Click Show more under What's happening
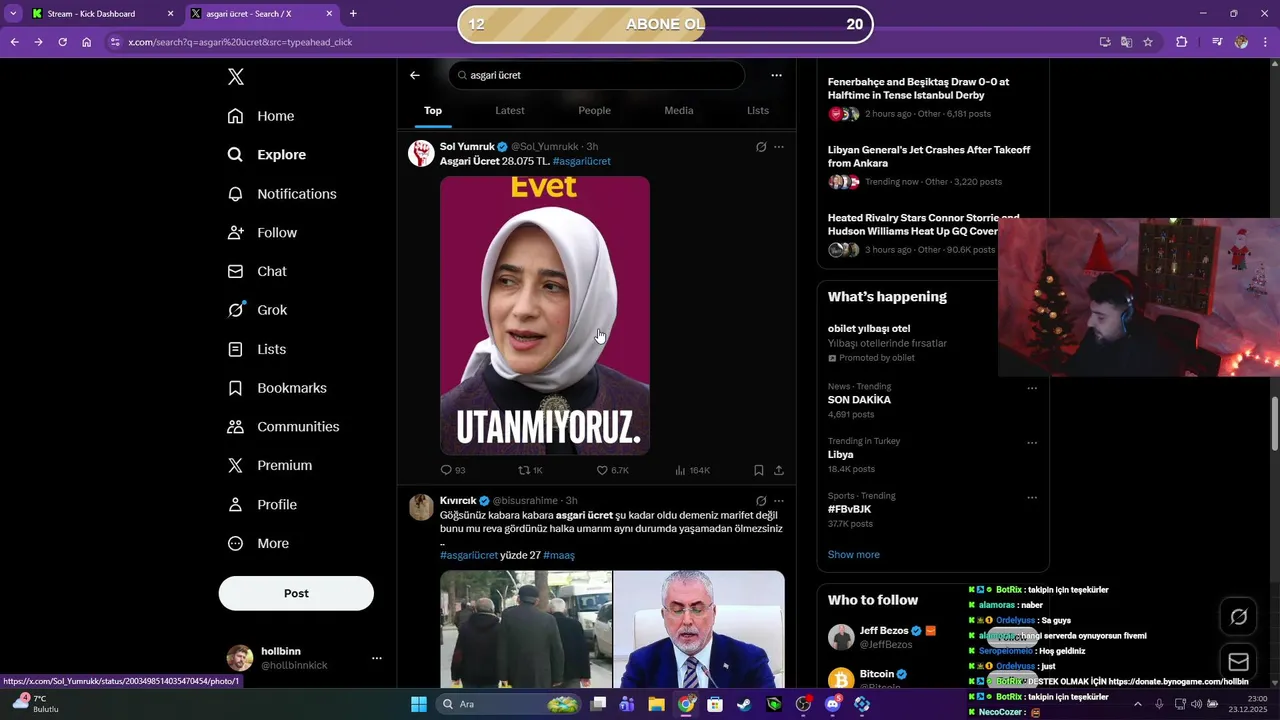The height and width of the screenshot is (720, 1280). (853, 555)
